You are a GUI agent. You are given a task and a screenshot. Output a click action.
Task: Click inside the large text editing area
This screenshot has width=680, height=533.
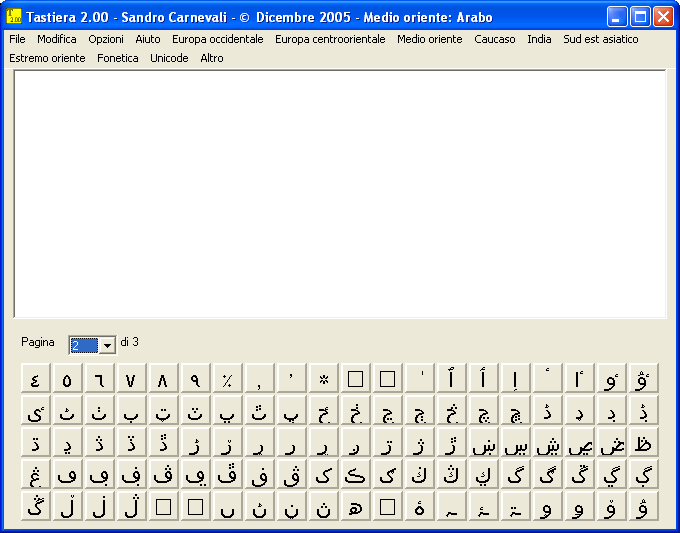(340, 194)
